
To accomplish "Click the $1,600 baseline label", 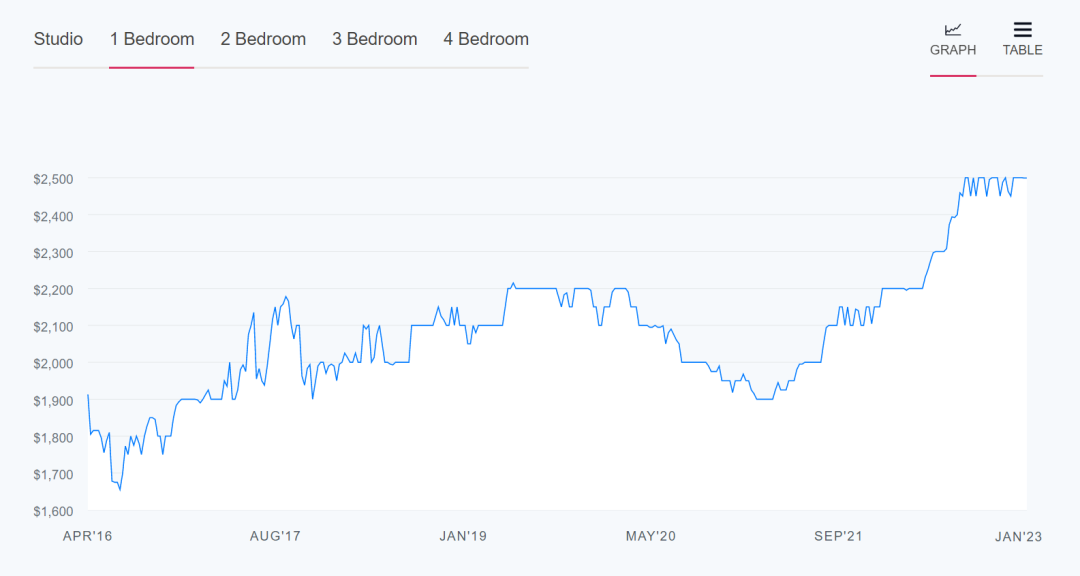I will tap(52, 512).
